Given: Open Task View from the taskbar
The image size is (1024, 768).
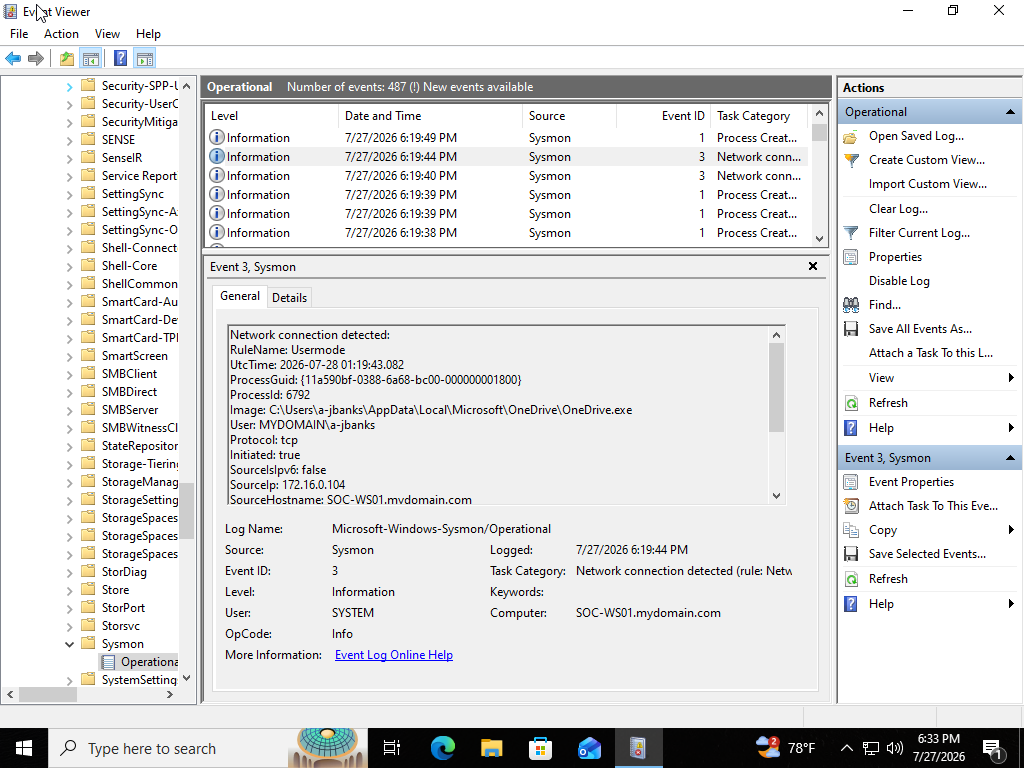Looking at the screenshot, I should tap(392, 748).
